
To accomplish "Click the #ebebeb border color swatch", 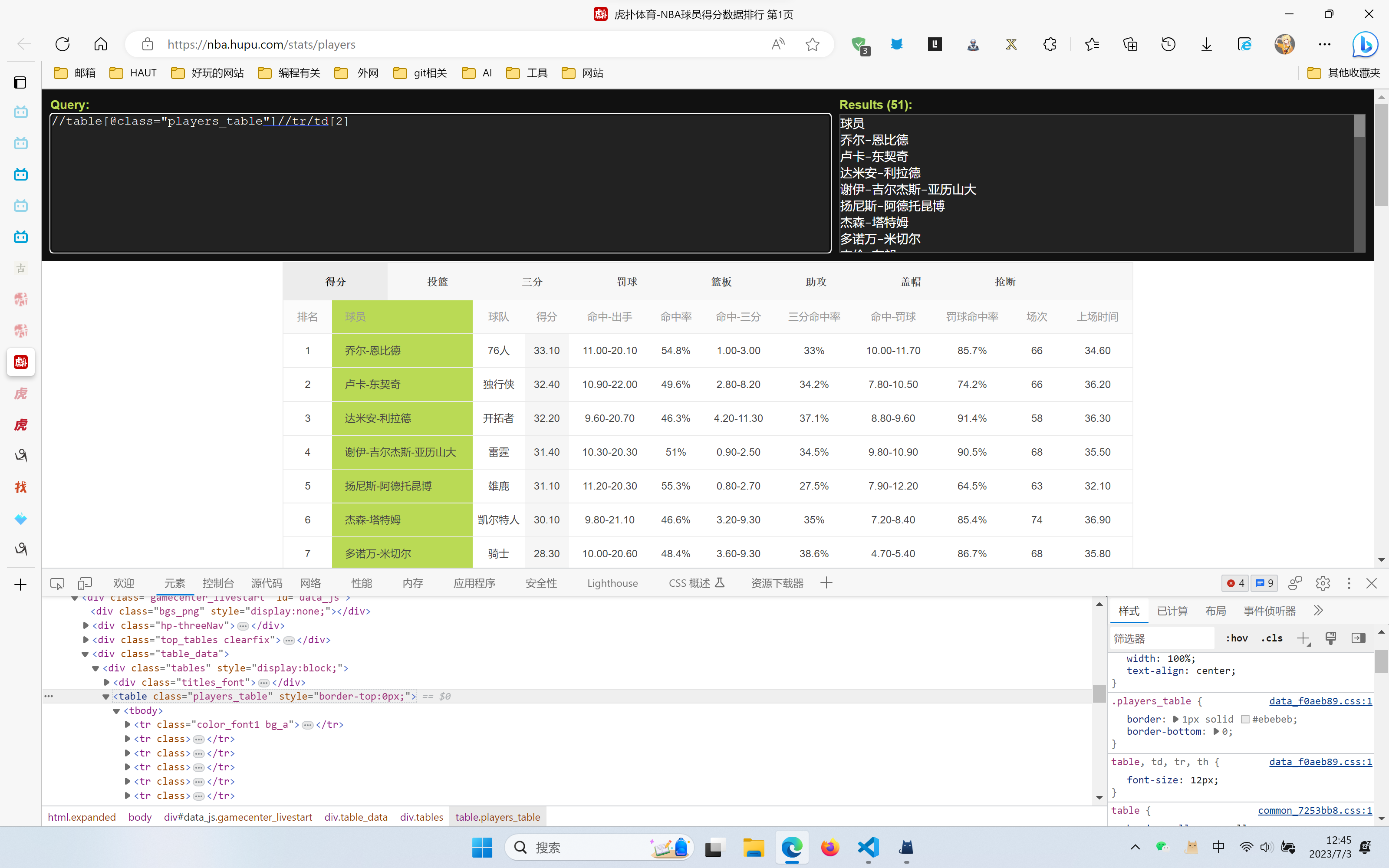I will pyautogui.click(x=1245, y=719).
